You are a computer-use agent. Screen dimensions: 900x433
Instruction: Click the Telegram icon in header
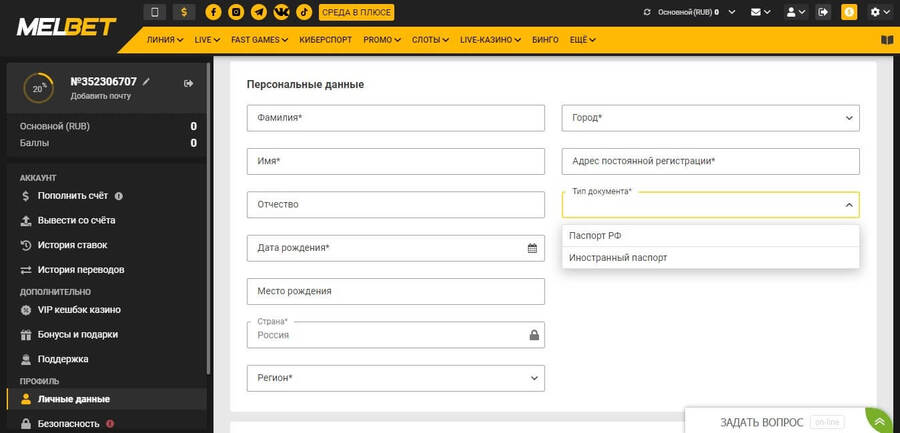[259, 12]
